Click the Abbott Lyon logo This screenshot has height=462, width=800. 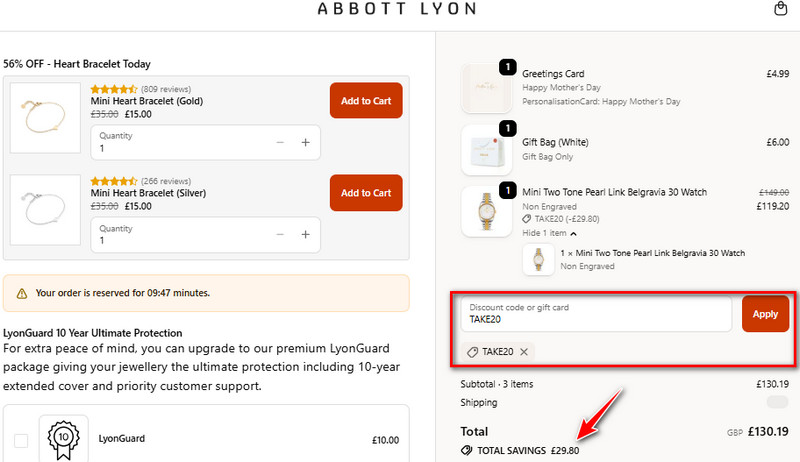pos(395,10)
